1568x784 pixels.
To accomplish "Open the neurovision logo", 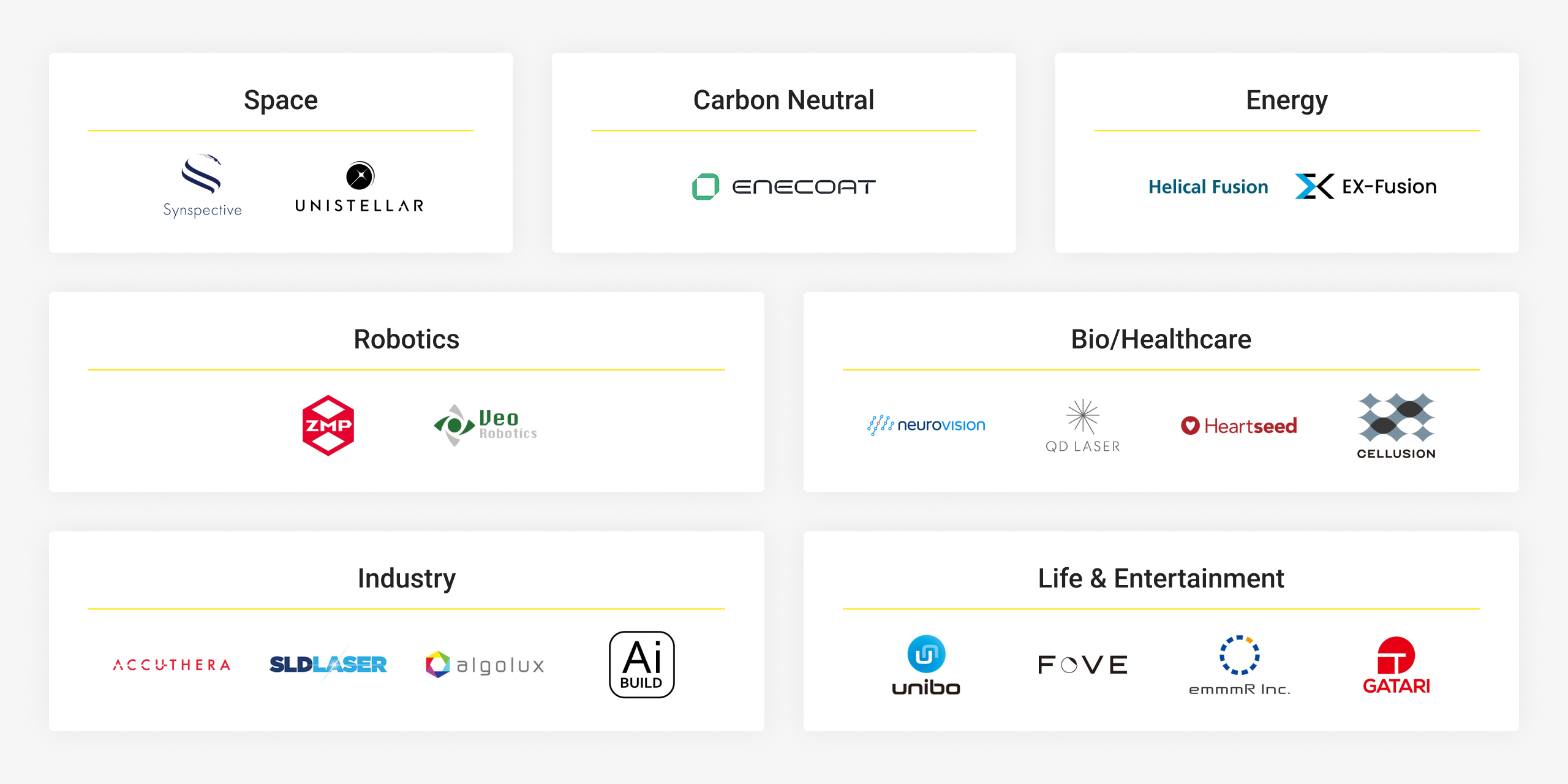I will point(925,425).
